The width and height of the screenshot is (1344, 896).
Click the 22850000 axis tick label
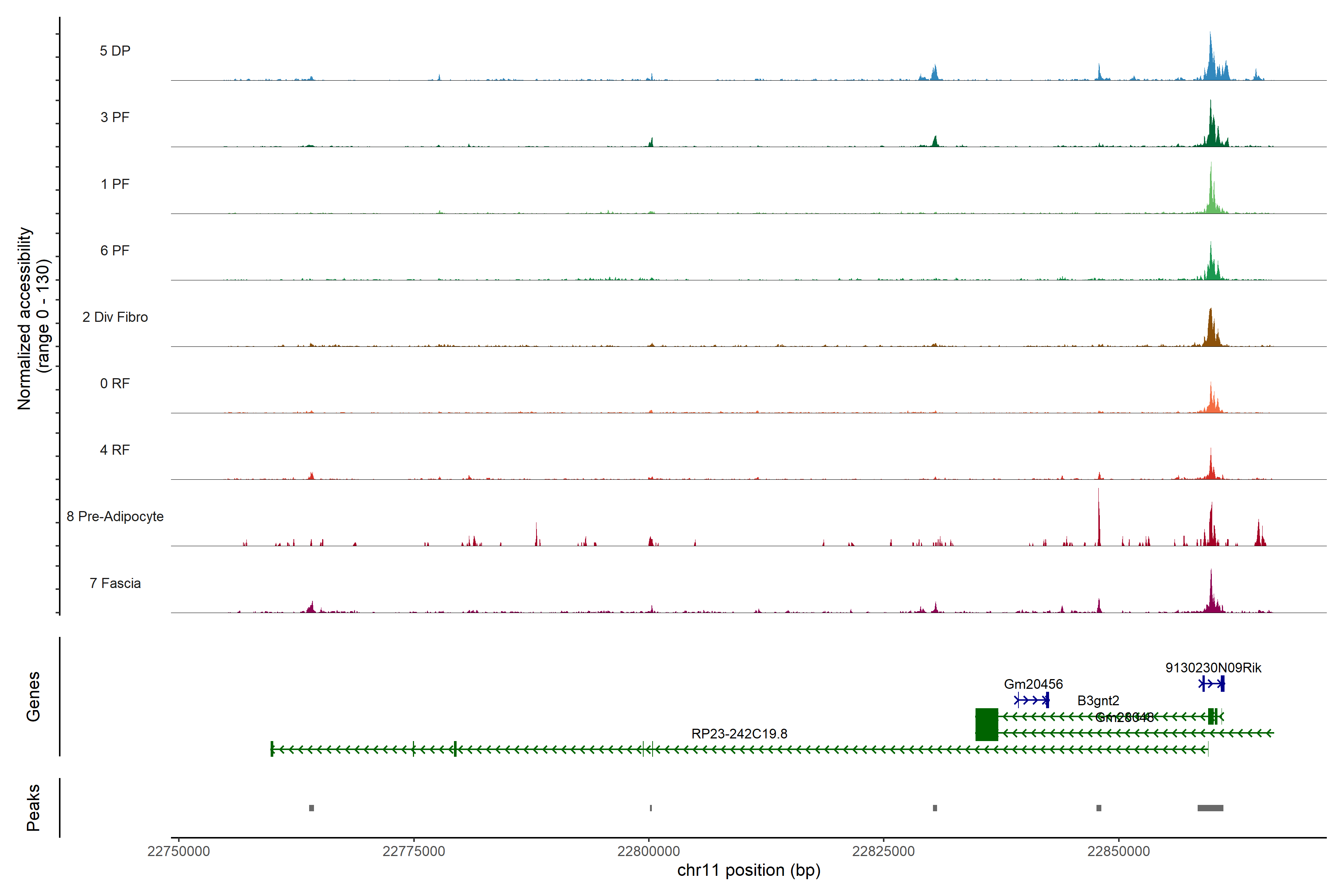1118,852
